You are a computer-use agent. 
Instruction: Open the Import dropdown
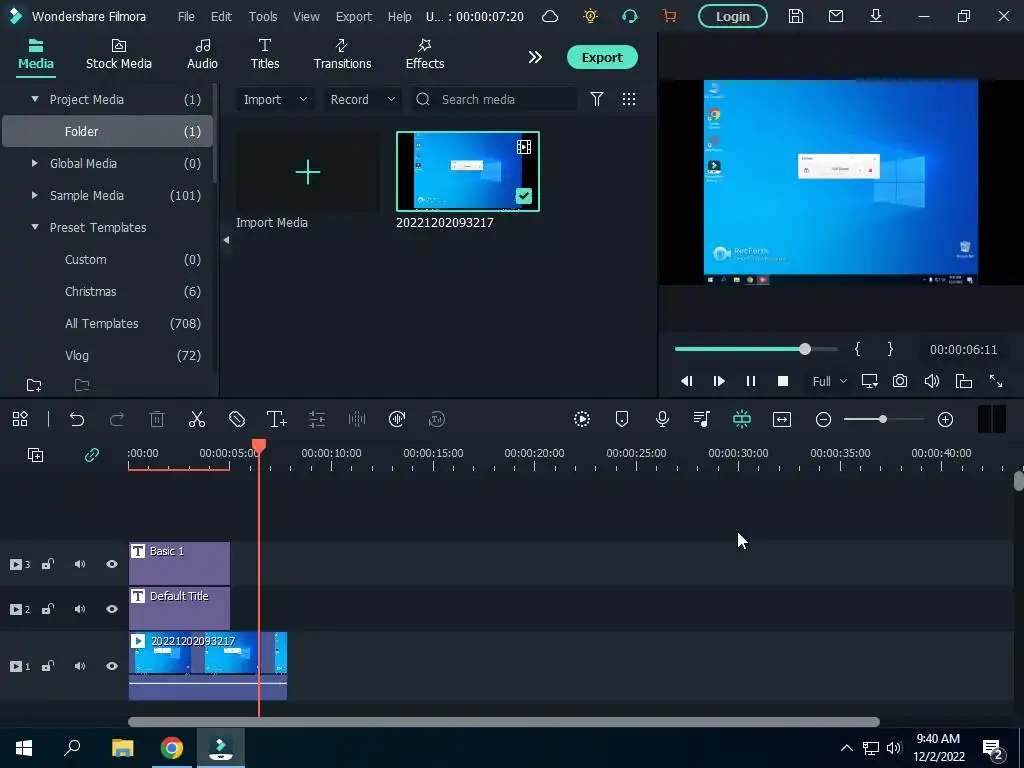(275, 99)
